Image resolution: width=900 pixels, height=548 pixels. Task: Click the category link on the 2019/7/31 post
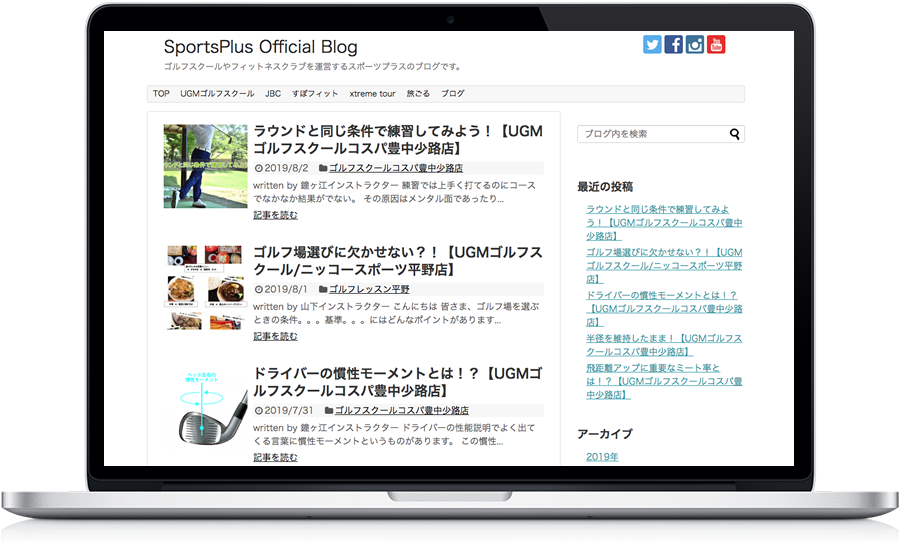pyautogui.click(x=401, y=410)
